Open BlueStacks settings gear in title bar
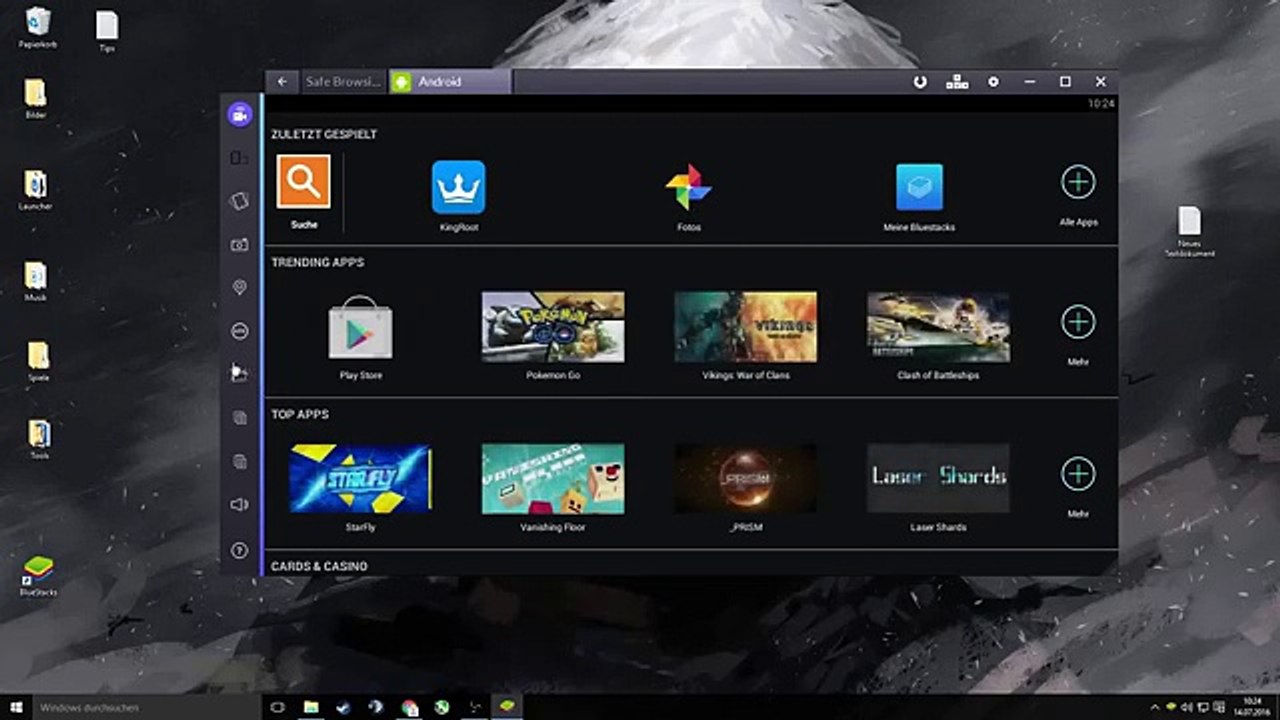Image resolution: width=1280 pixels, height=720 pixels. pyautogui.click(x=993, y=82)
